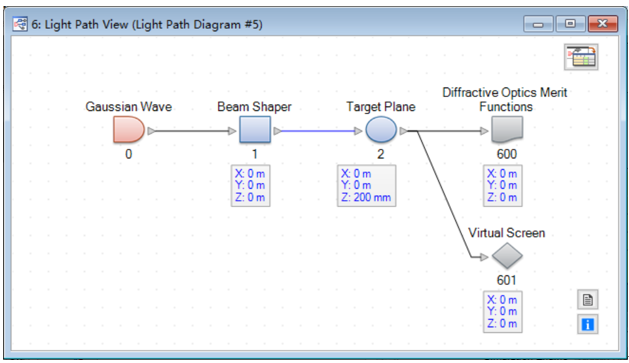Open the blue info icon

coord(588,324)
